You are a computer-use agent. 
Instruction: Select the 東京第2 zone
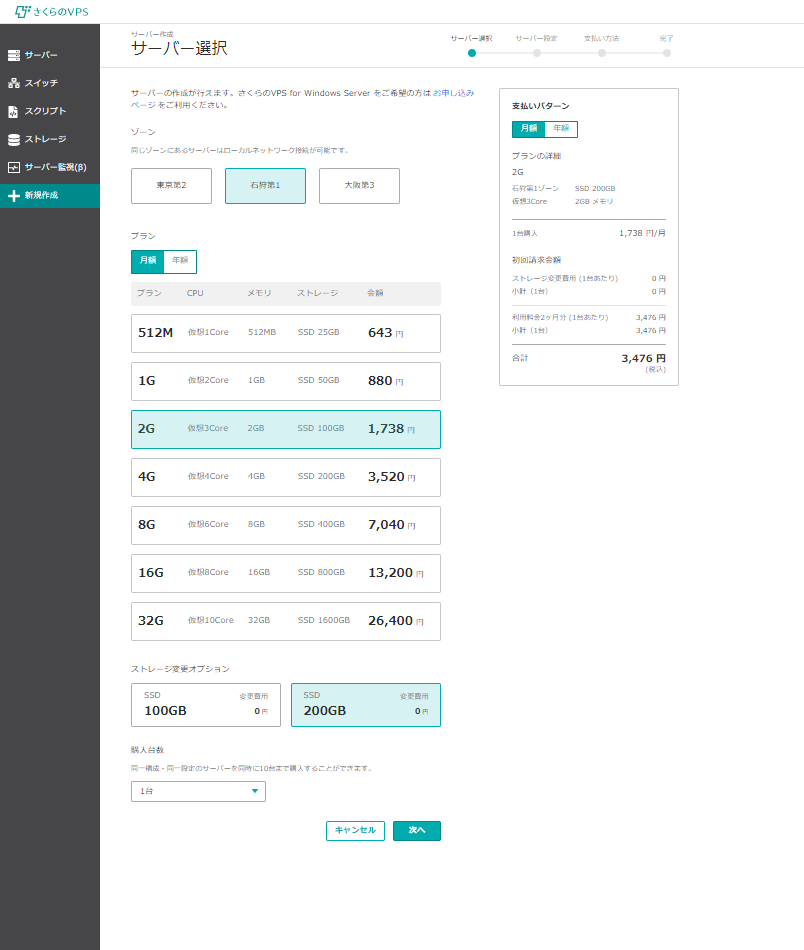[x=171, y=186]
